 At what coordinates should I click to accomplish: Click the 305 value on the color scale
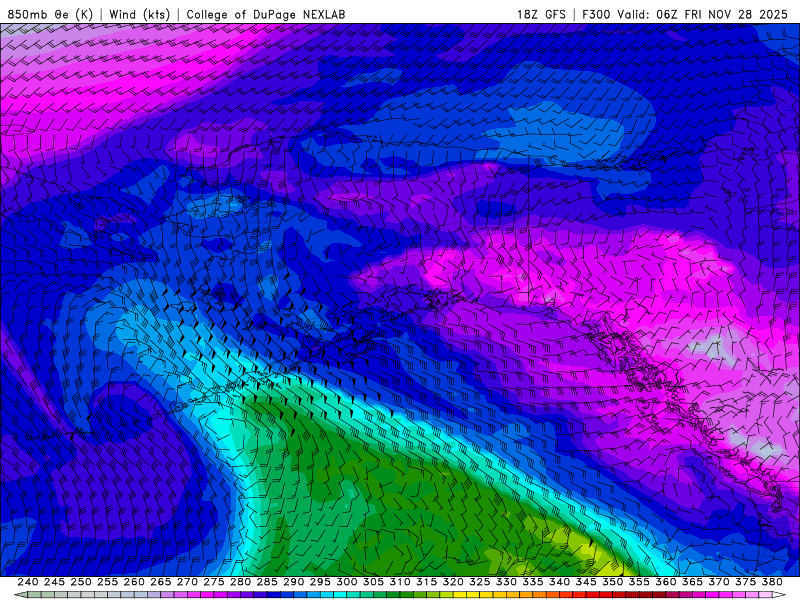coord(373,582)
